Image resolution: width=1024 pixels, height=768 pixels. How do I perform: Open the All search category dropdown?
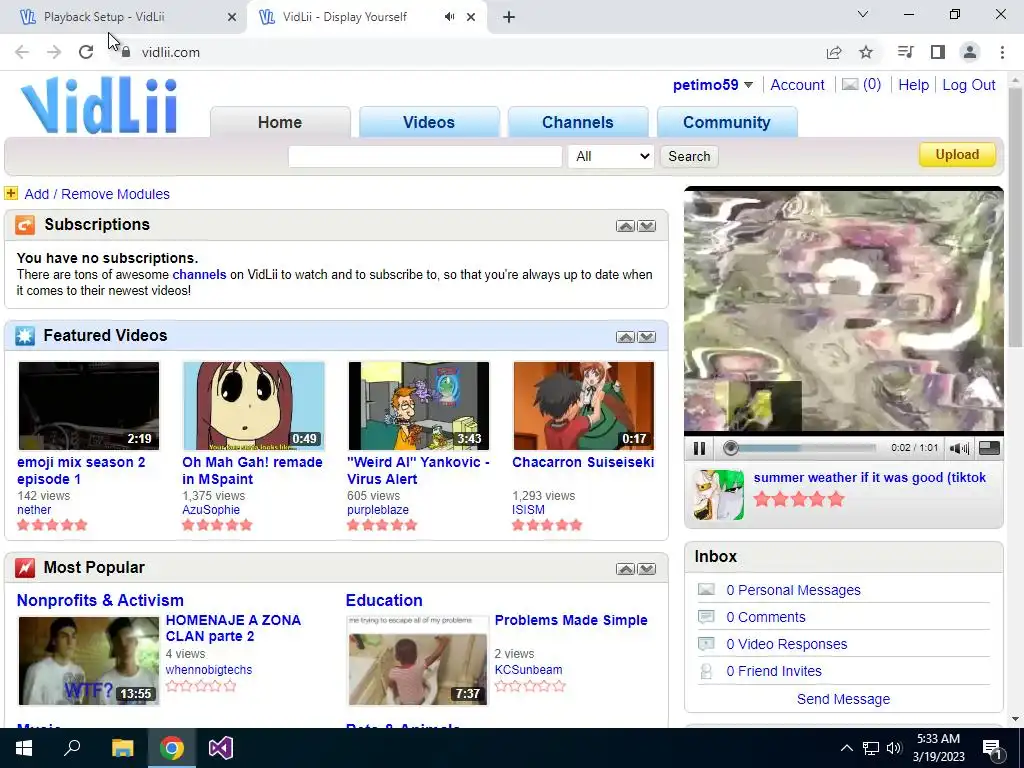point(611,156)
